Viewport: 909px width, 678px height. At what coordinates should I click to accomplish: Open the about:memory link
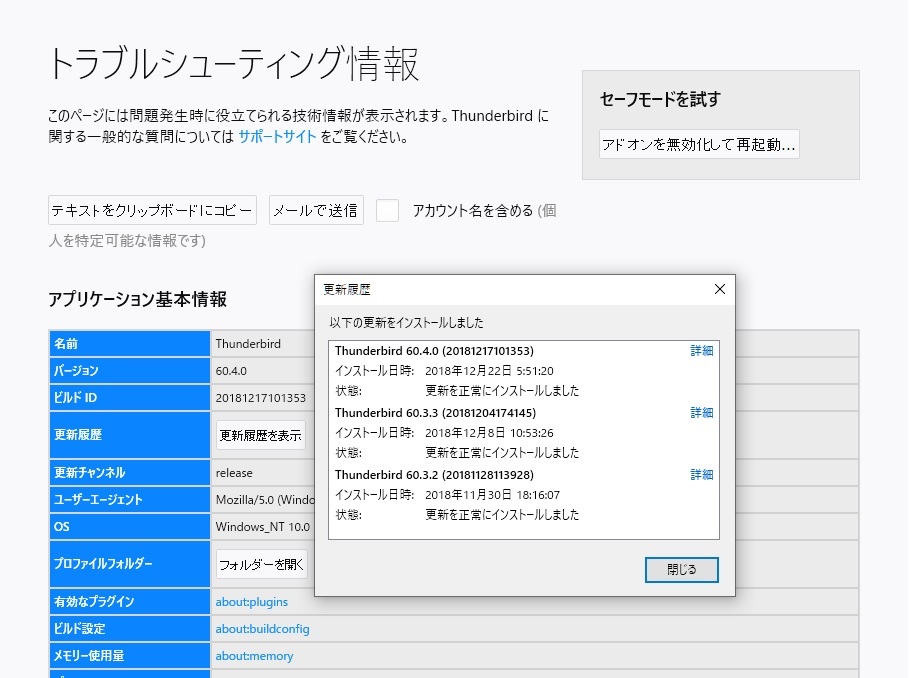[254, 656]
